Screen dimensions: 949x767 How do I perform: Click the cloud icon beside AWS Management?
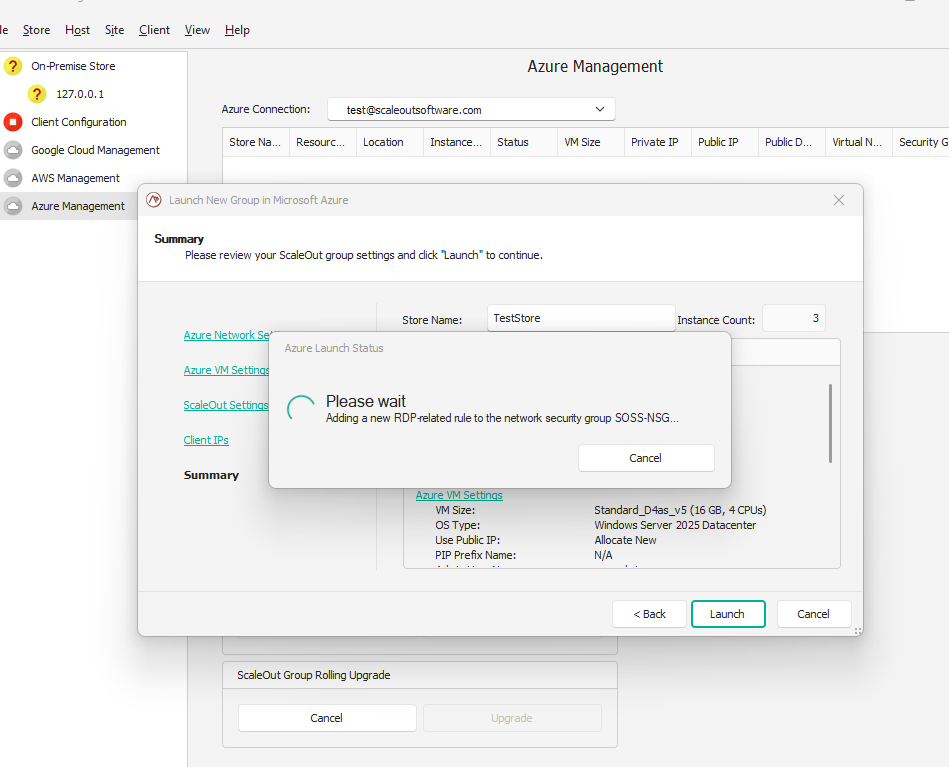click(x=13, y=178)
